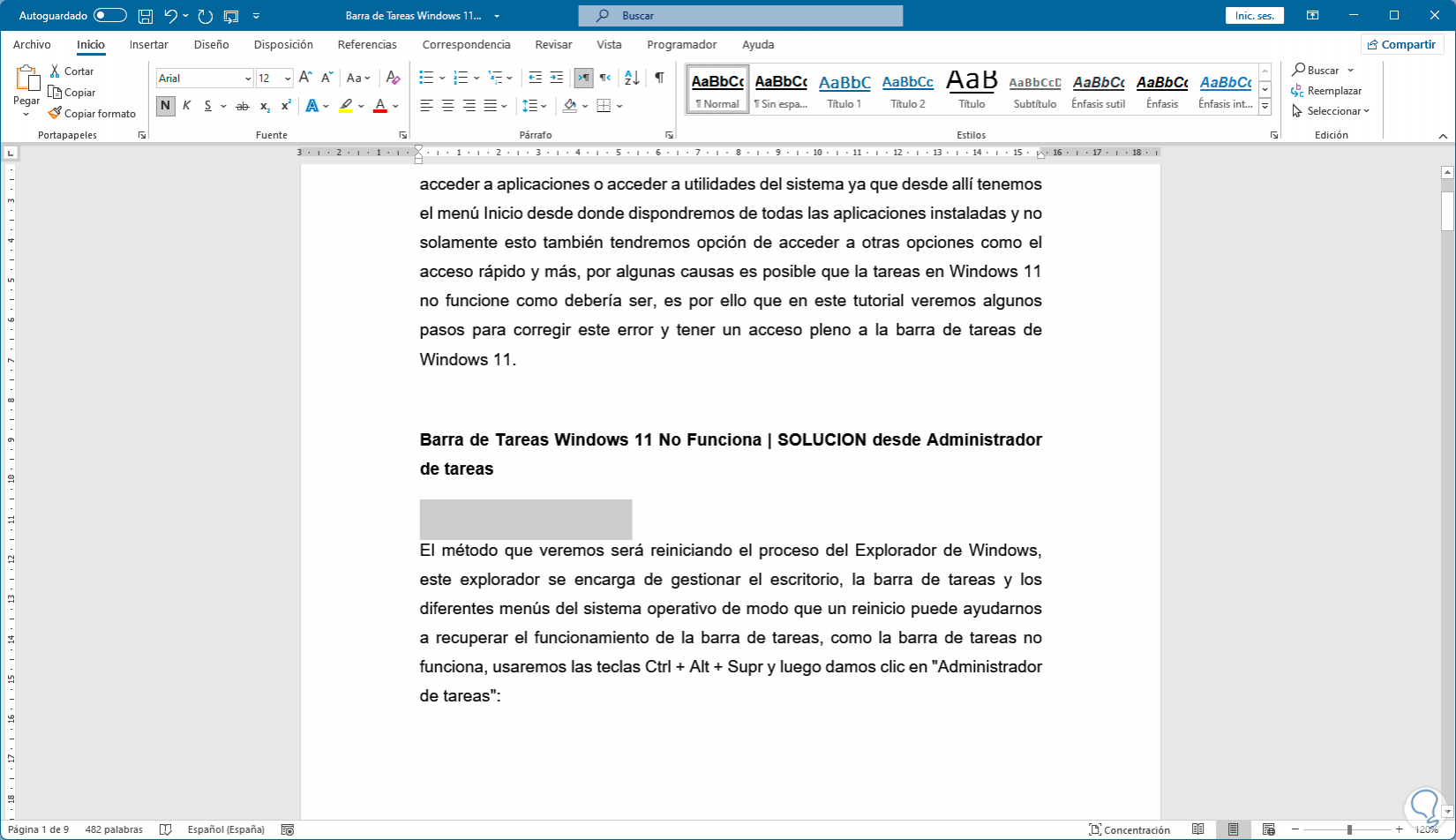1456x840 pixels.
Task: Center-align the paragraph
Action: point(447,106)
